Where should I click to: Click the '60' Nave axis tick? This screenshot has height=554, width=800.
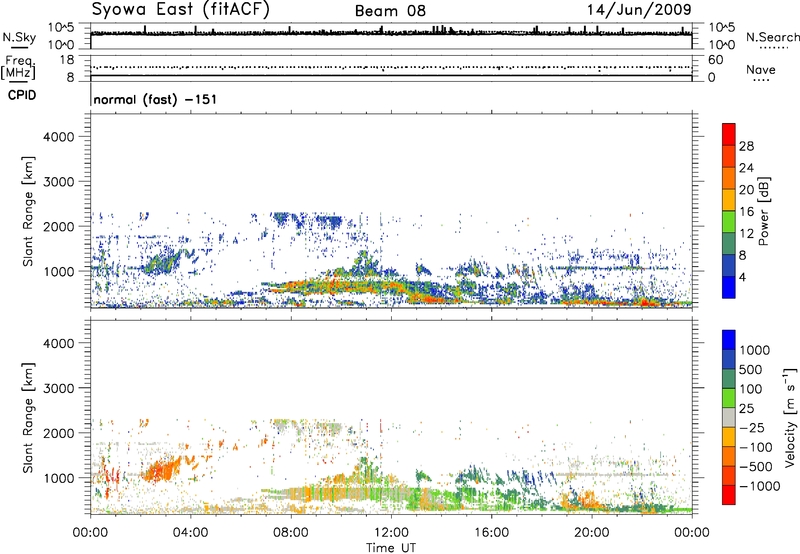715,60
